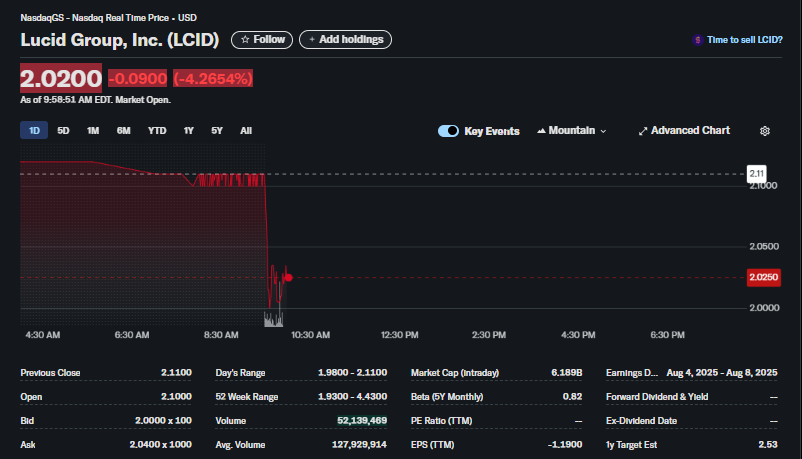Select the 6M chart range
This screenshot has height=459, width=802.
tap(123, 130)
